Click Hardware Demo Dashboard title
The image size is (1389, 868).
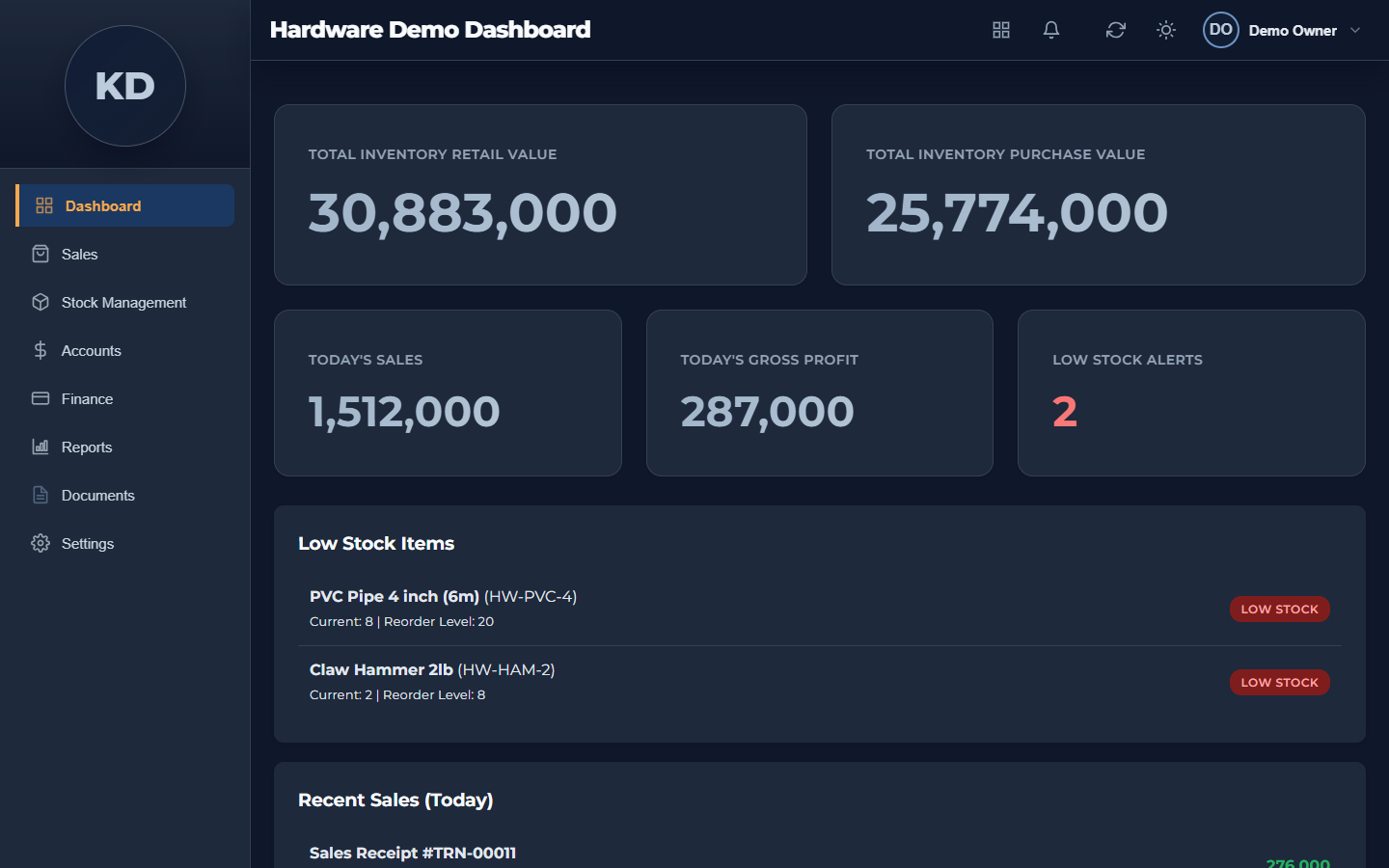click(430, 30)
